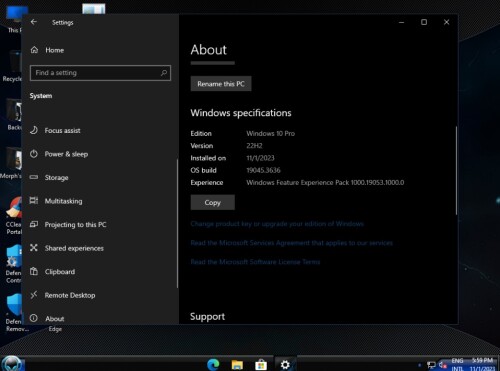Go back with the Settings back arrow
This screenshot has width=500, height=371.
[x=34, y=22]
